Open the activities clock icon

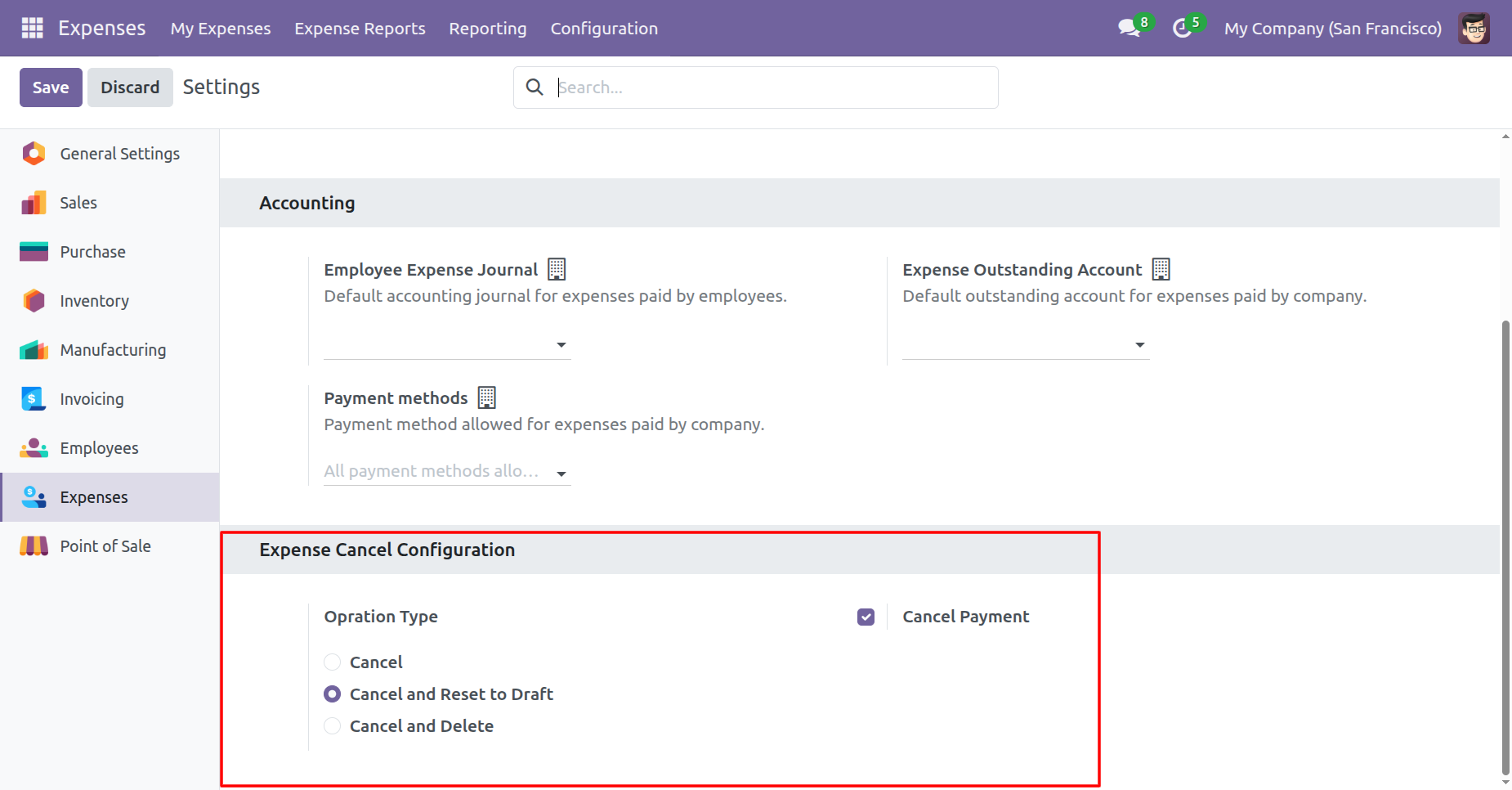[x=1182, y=29]
